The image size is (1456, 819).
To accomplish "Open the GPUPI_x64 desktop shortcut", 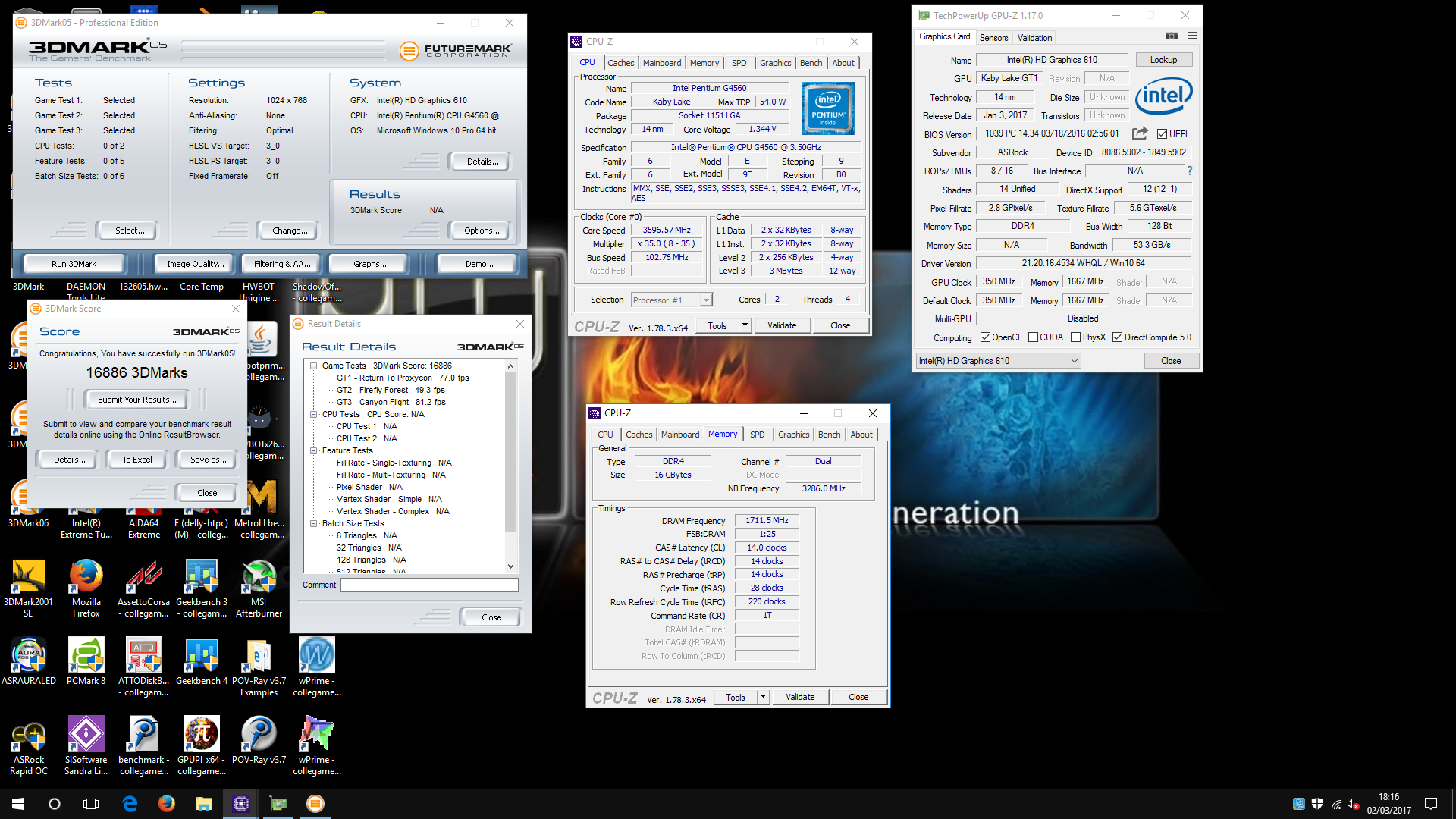I will (x=202, y=746).
